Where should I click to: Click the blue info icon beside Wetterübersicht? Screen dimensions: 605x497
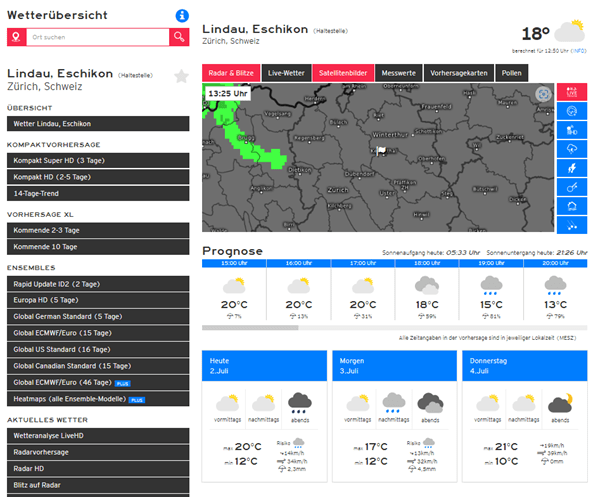coord(182,15)
